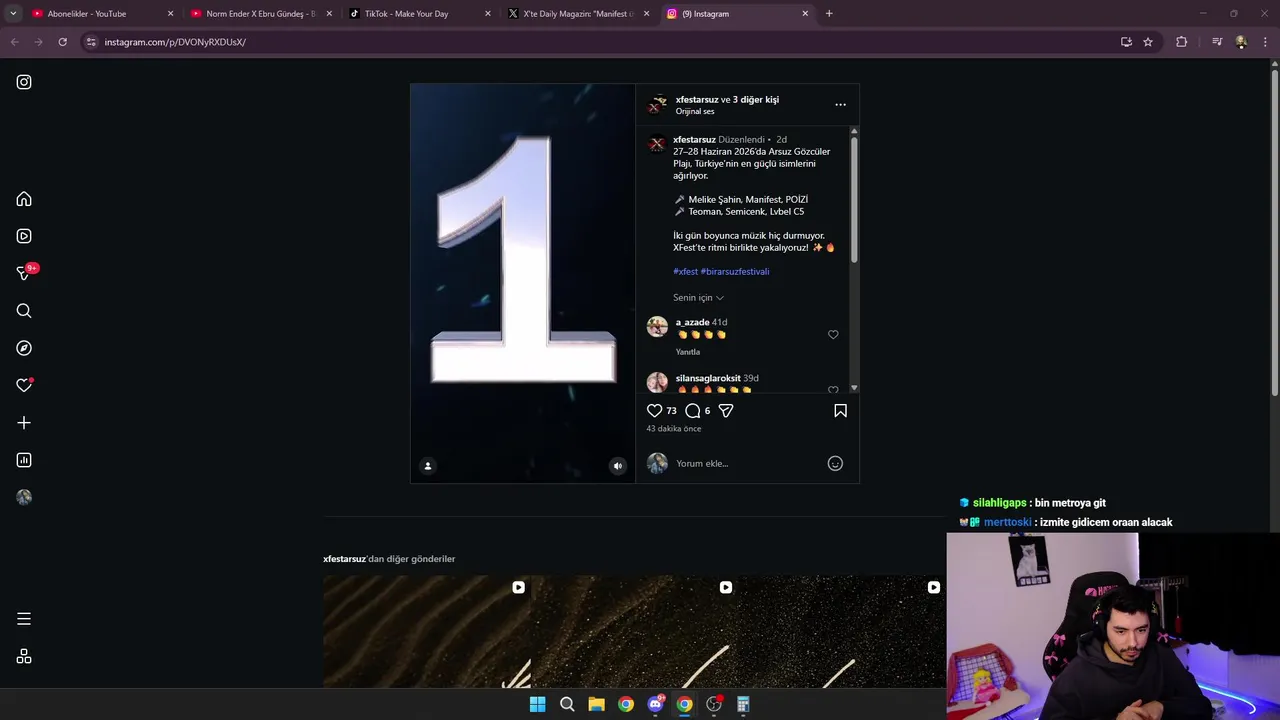Viewport: 1280px width, 720px height.
Task: Click the address bar URL
Action: pos(175,42)
